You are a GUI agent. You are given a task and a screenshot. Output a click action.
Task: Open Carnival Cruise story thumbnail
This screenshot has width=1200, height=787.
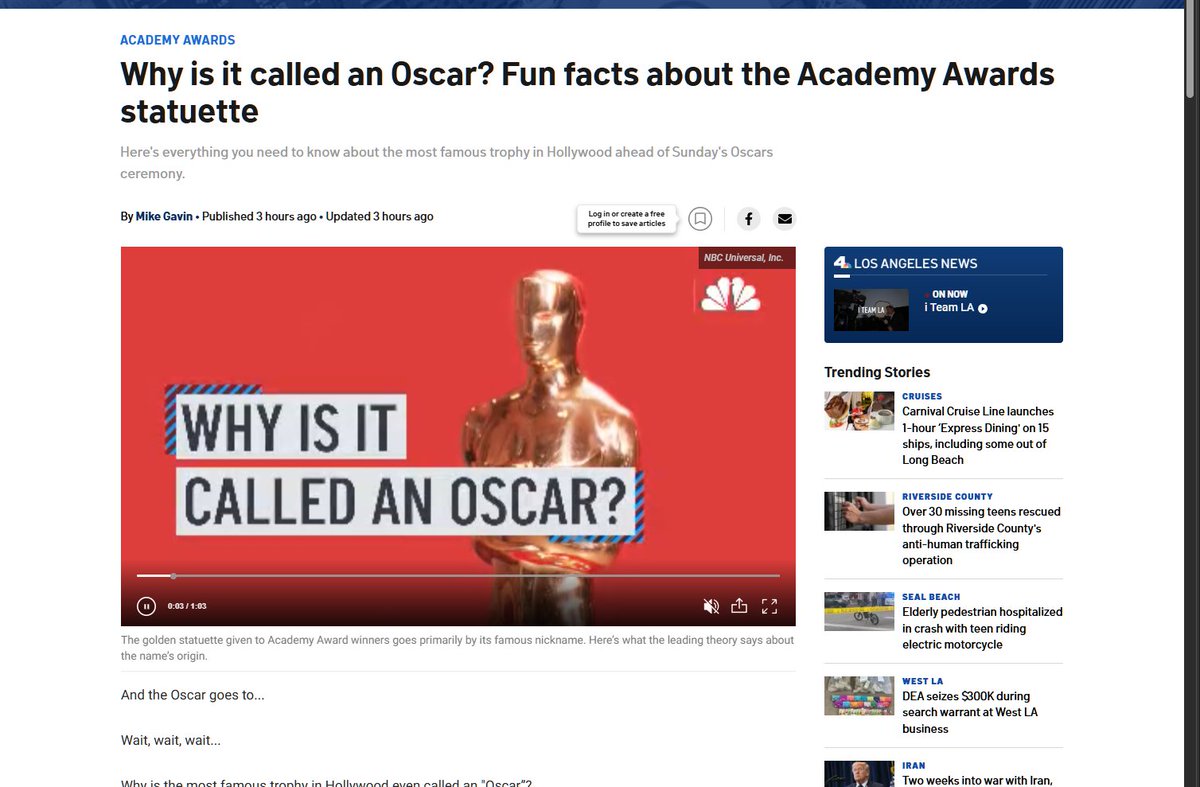tap(859, 410)
